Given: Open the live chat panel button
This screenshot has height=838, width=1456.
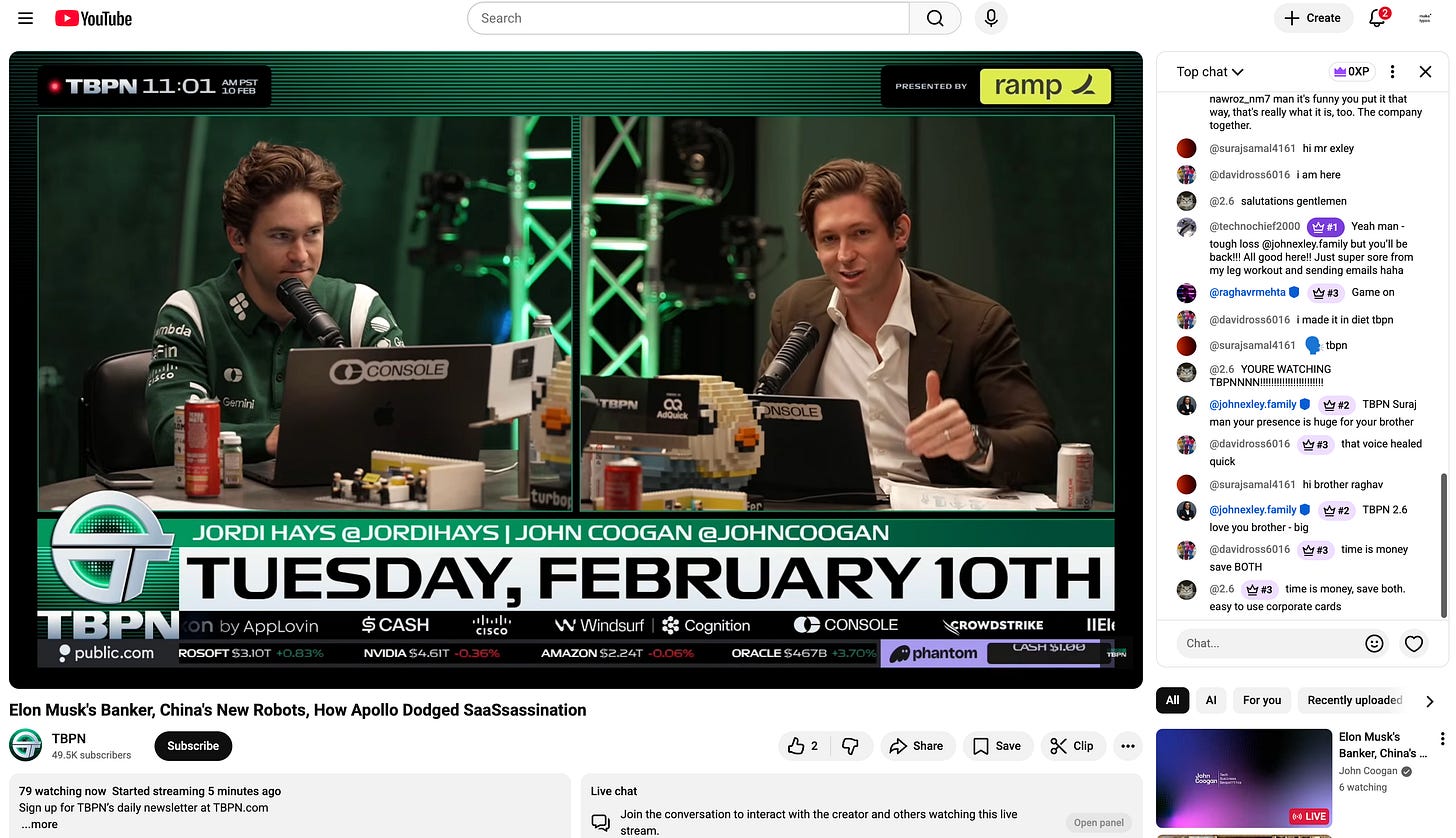Looking at the screenshot, I should tap(1099, 823).
